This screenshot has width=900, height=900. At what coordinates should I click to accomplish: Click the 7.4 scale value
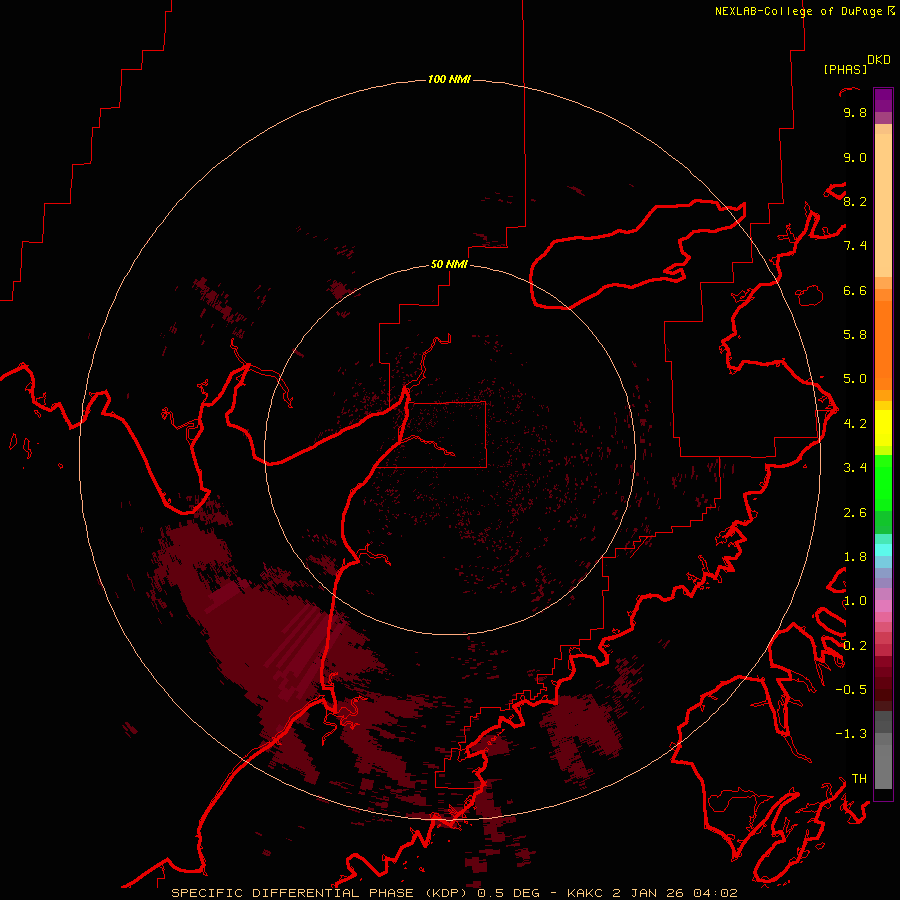(855, 246)
